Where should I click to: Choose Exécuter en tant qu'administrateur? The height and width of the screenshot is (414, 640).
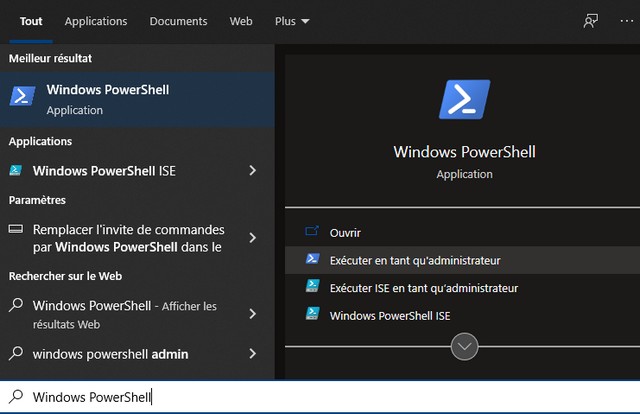pyautogui.click(x=462, y=260)
